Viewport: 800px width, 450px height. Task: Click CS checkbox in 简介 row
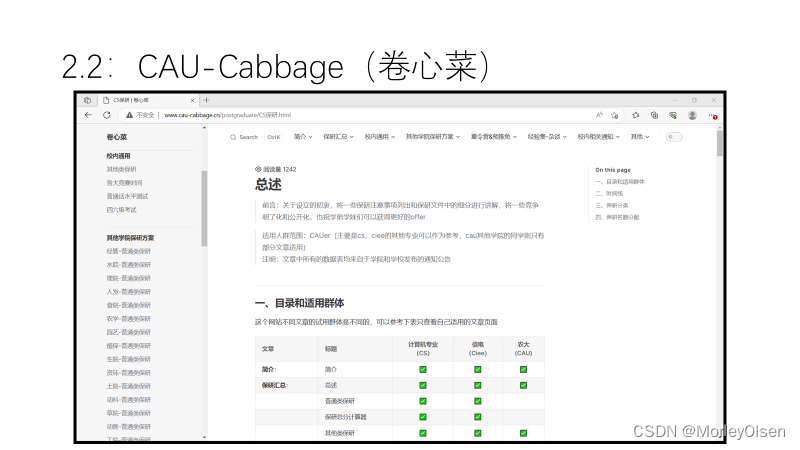point(423,369)
